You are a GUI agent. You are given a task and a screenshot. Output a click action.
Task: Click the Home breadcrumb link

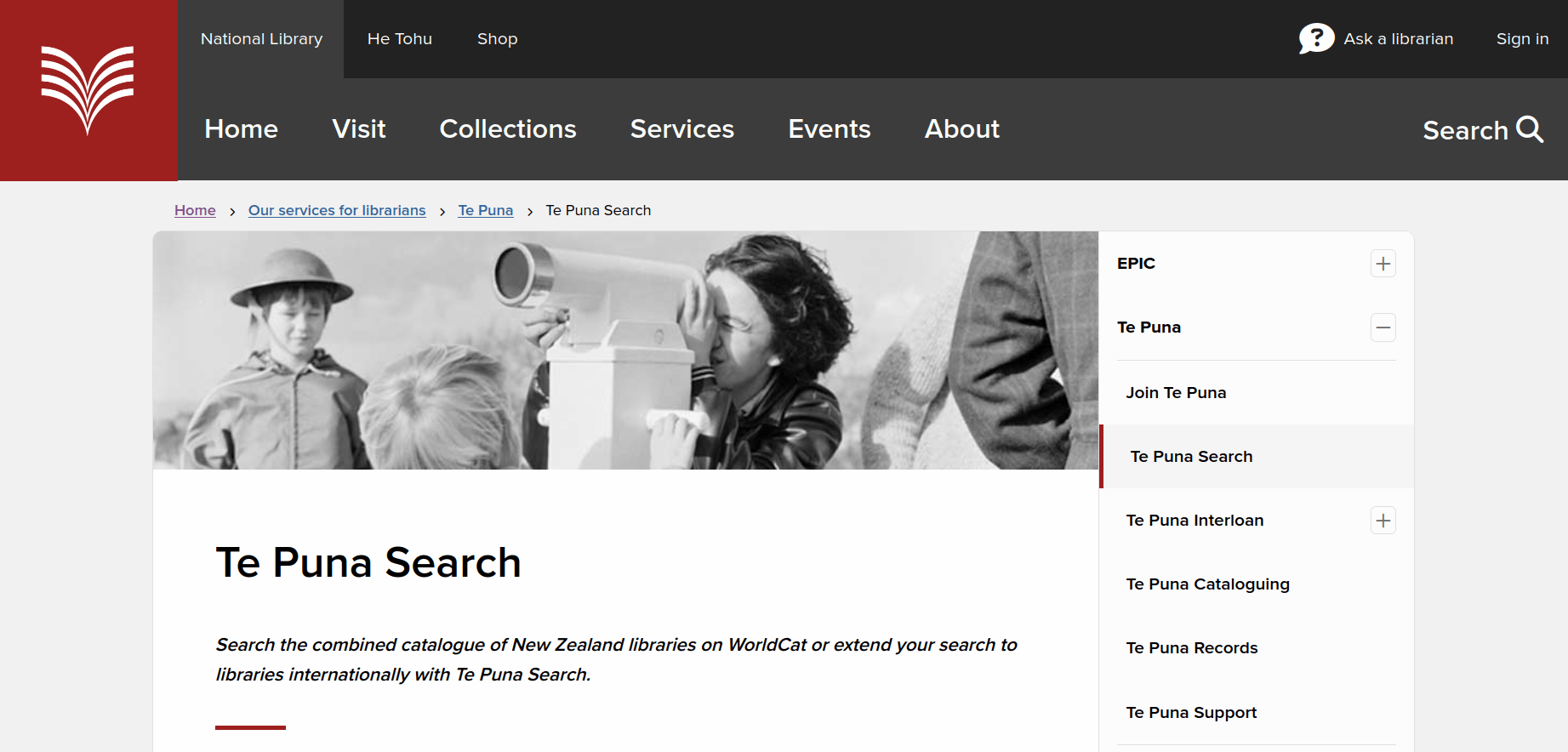coord(195,210)
